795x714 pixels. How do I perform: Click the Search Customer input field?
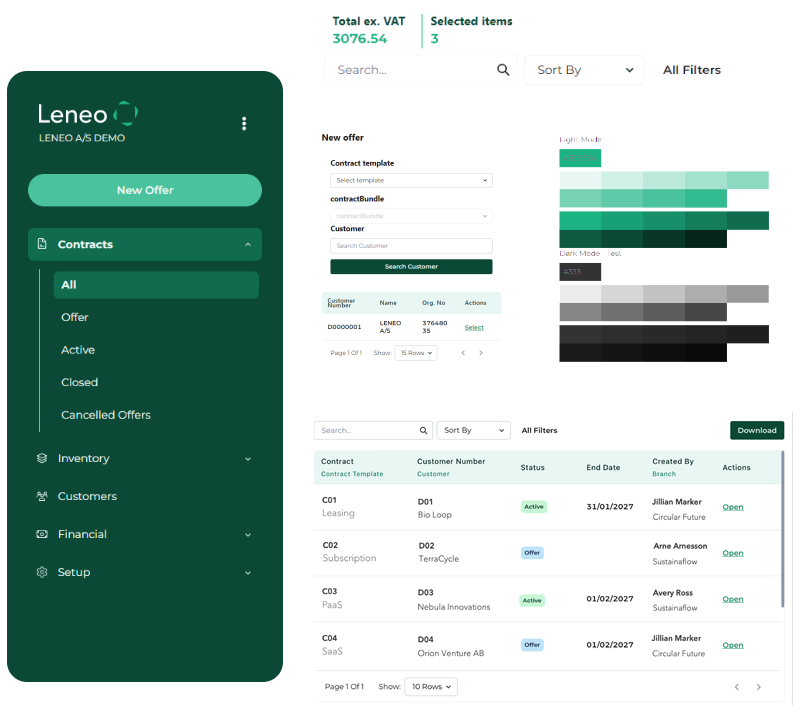(x=411, y=246)
